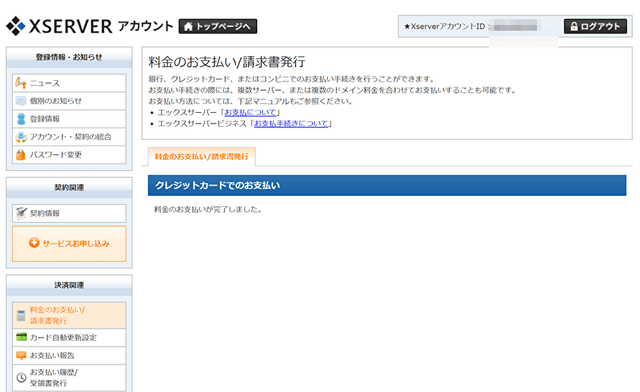Open お支払い報告 sidebar item

[69, 355]
